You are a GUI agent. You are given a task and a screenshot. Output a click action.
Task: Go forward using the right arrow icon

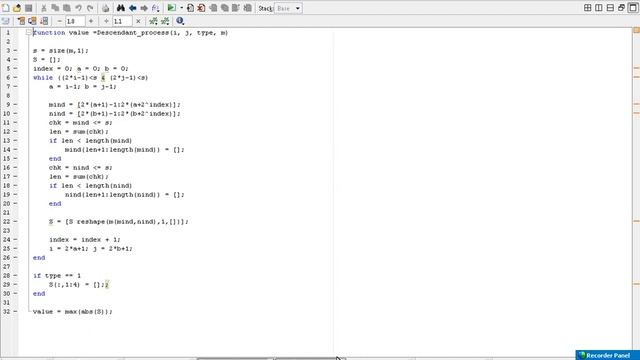[x=144, y=8]
